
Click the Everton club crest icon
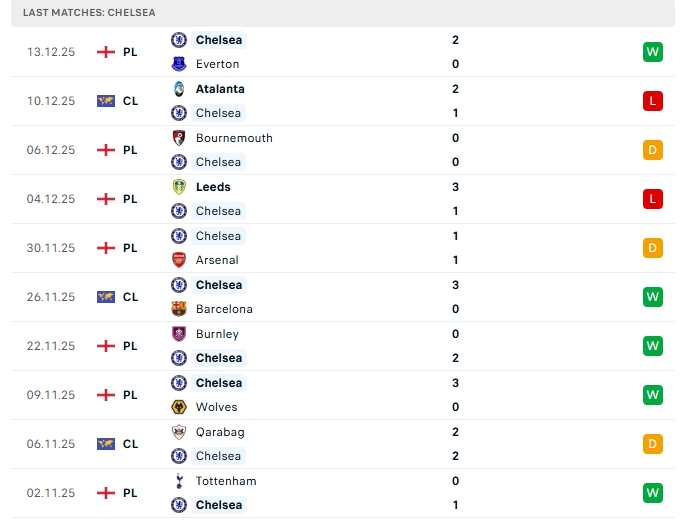click(179, 64)
